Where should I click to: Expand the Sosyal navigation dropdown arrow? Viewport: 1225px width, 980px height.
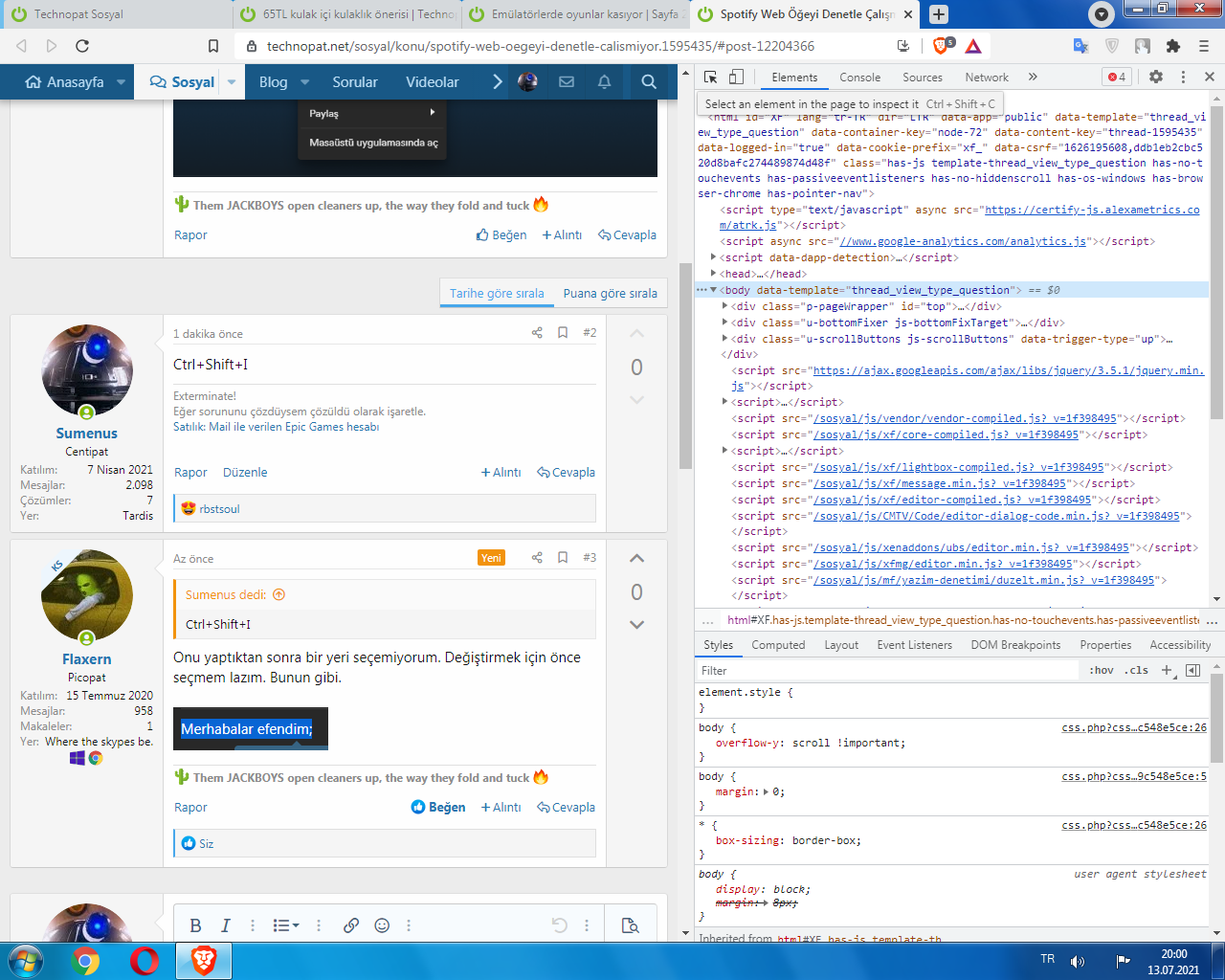tap(232, 82)
